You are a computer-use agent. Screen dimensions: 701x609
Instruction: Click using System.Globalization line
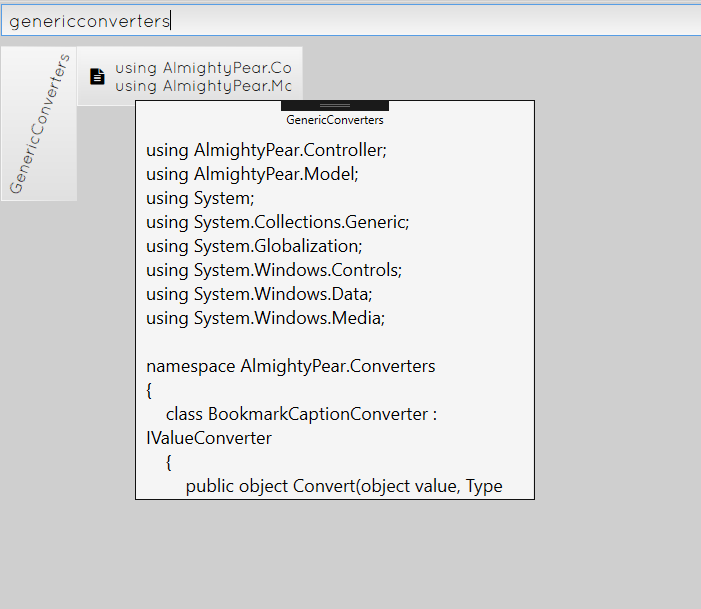(254, 246)
